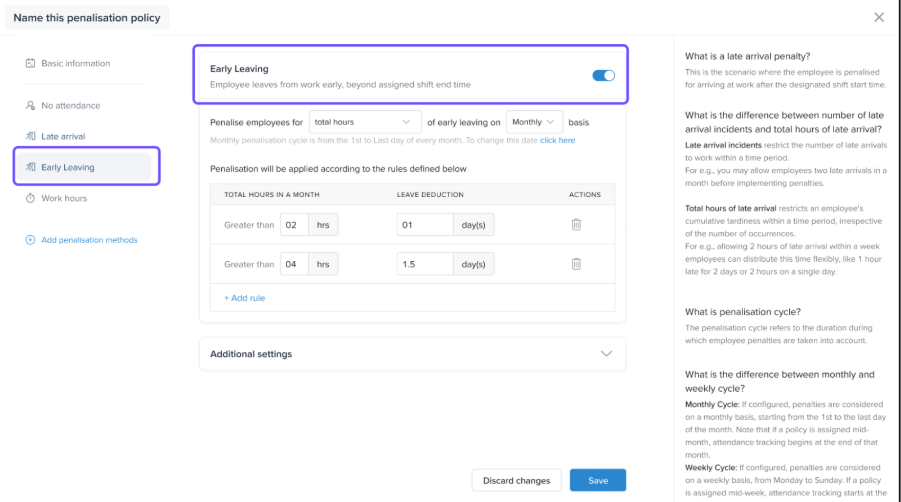The height and width of the screenshot is (502, 901).
Task: Edit the 01 day(s) leave deduction field
Action: pyautogui.click(x=425, y=225)
